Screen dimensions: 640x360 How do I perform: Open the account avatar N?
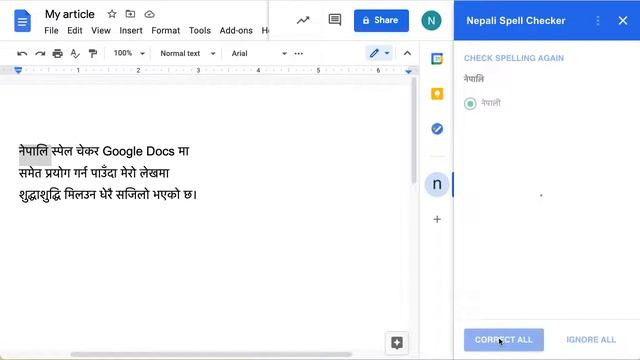[431, 20]
